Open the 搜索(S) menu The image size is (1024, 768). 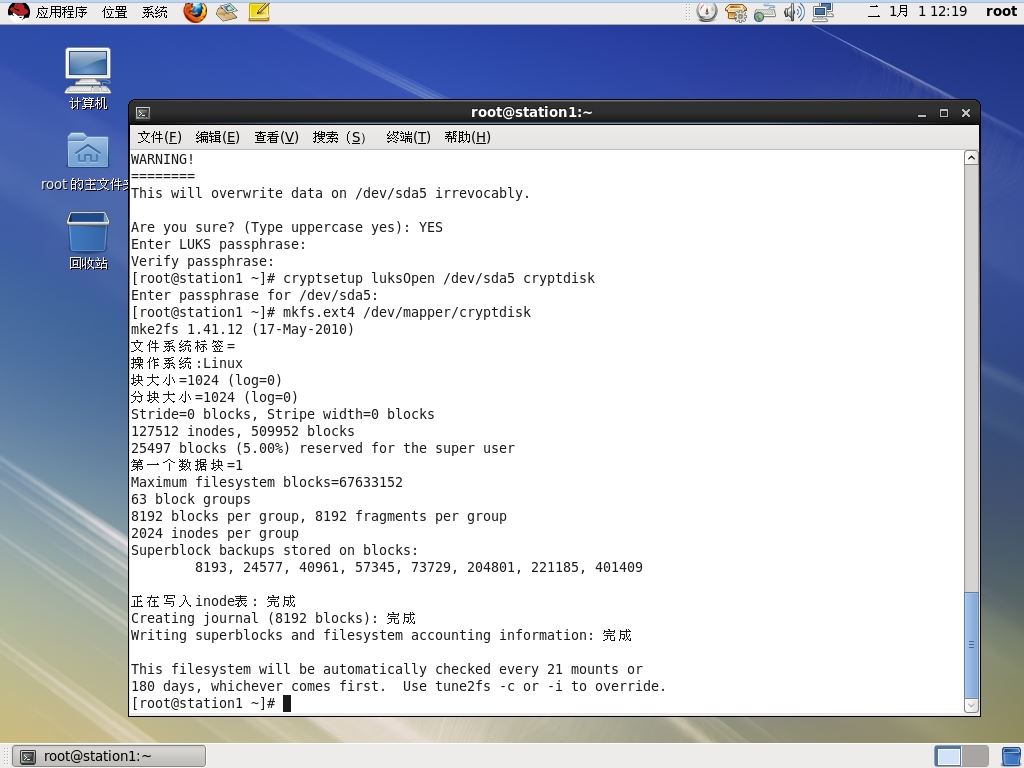tap(339, 137)
